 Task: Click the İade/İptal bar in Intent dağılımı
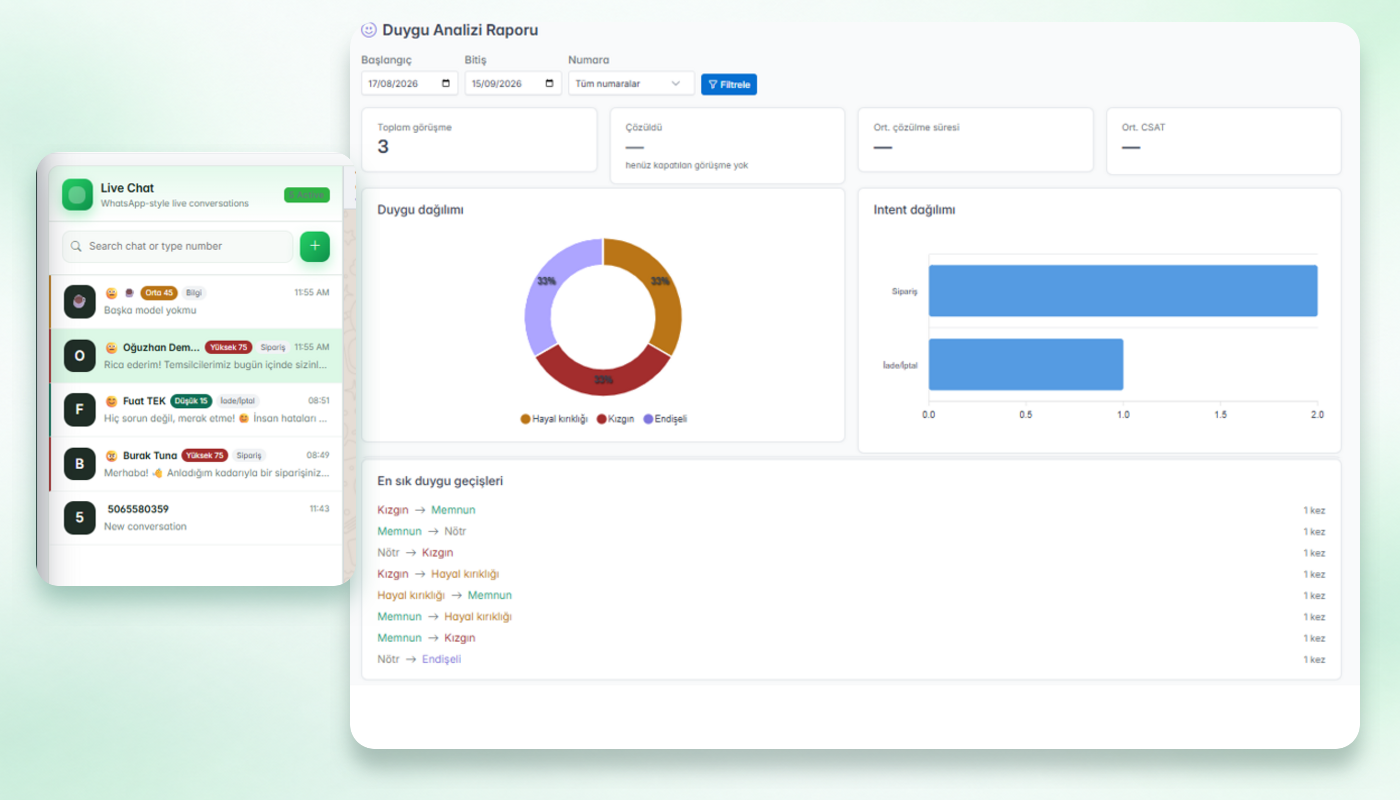point(1026,364)
